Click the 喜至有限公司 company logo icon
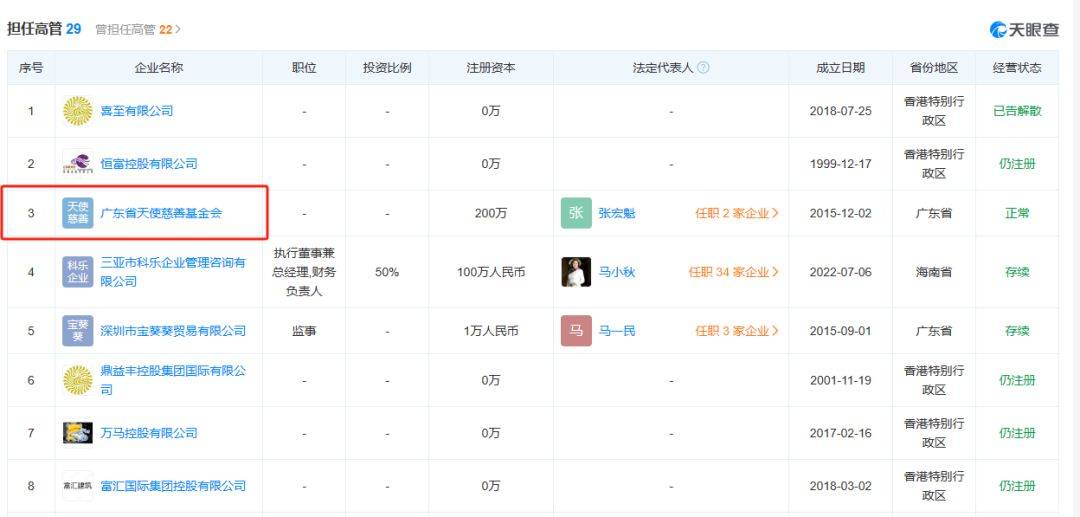 (x=77, y=111)
